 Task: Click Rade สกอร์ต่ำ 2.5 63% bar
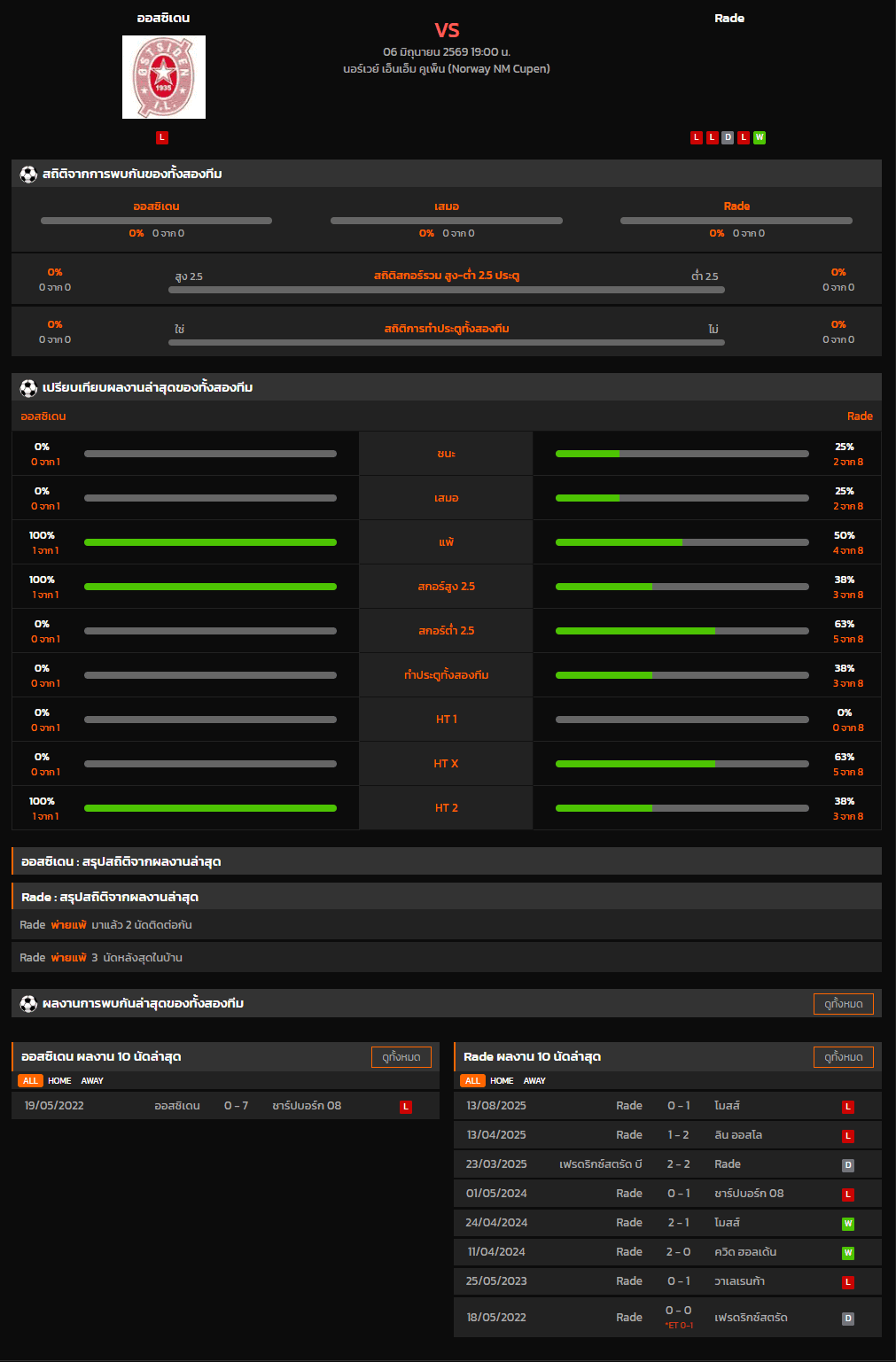coord(682,631)
